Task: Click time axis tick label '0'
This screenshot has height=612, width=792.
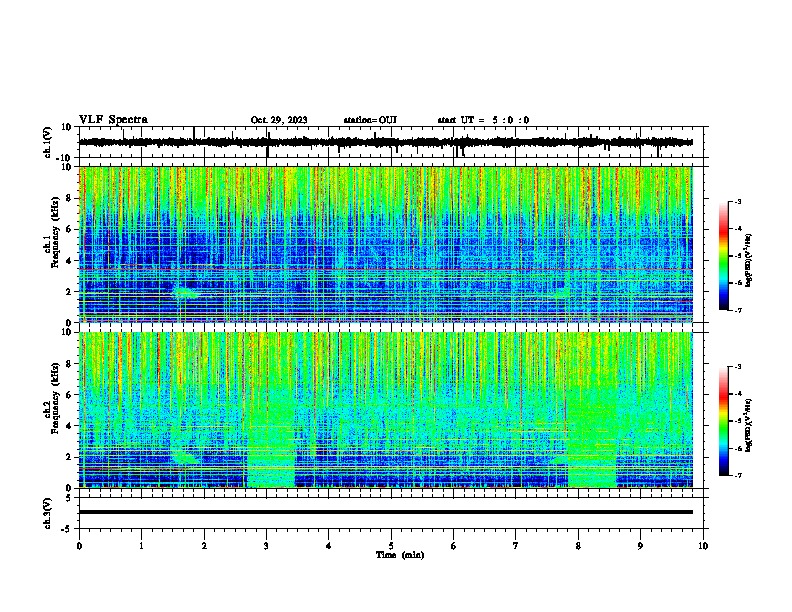Action: point(79,546)
